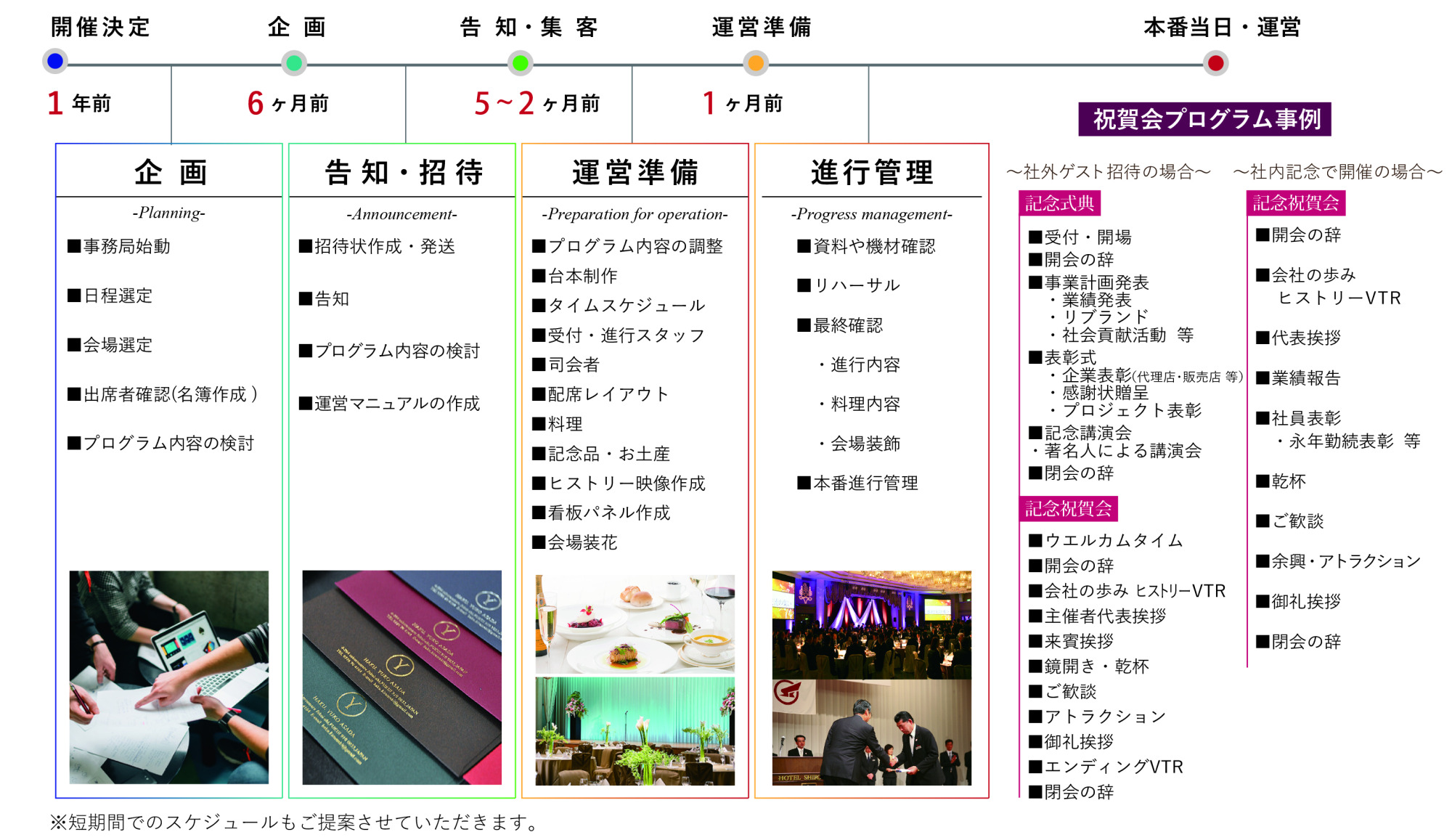
Task: Open the plated cuisine photo
Action: (x=635, y=624)
